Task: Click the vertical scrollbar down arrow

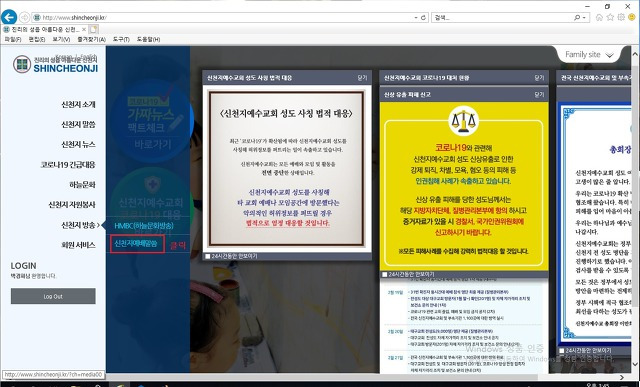Action: pos(635,363)
